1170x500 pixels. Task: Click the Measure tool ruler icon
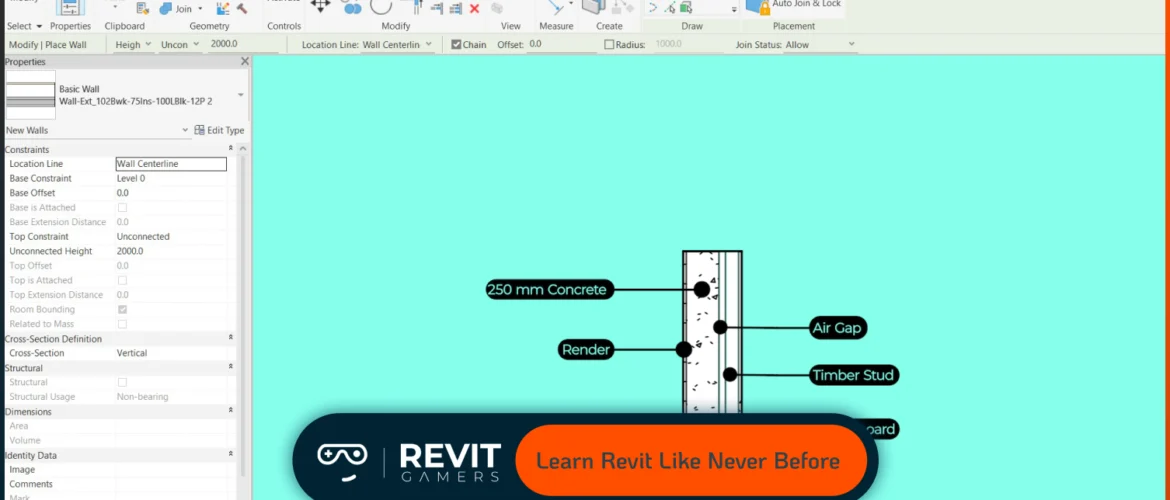click(554, 7)
